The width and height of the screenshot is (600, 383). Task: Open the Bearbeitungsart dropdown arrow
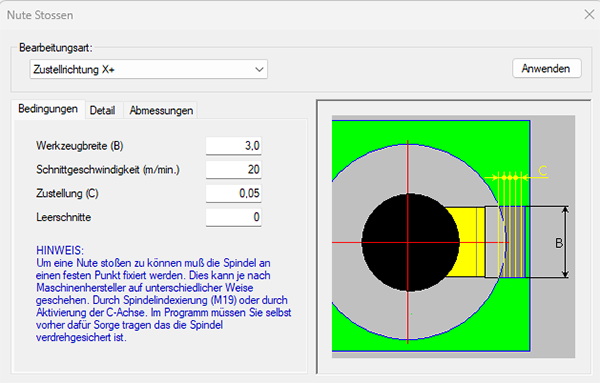(259, 70)
